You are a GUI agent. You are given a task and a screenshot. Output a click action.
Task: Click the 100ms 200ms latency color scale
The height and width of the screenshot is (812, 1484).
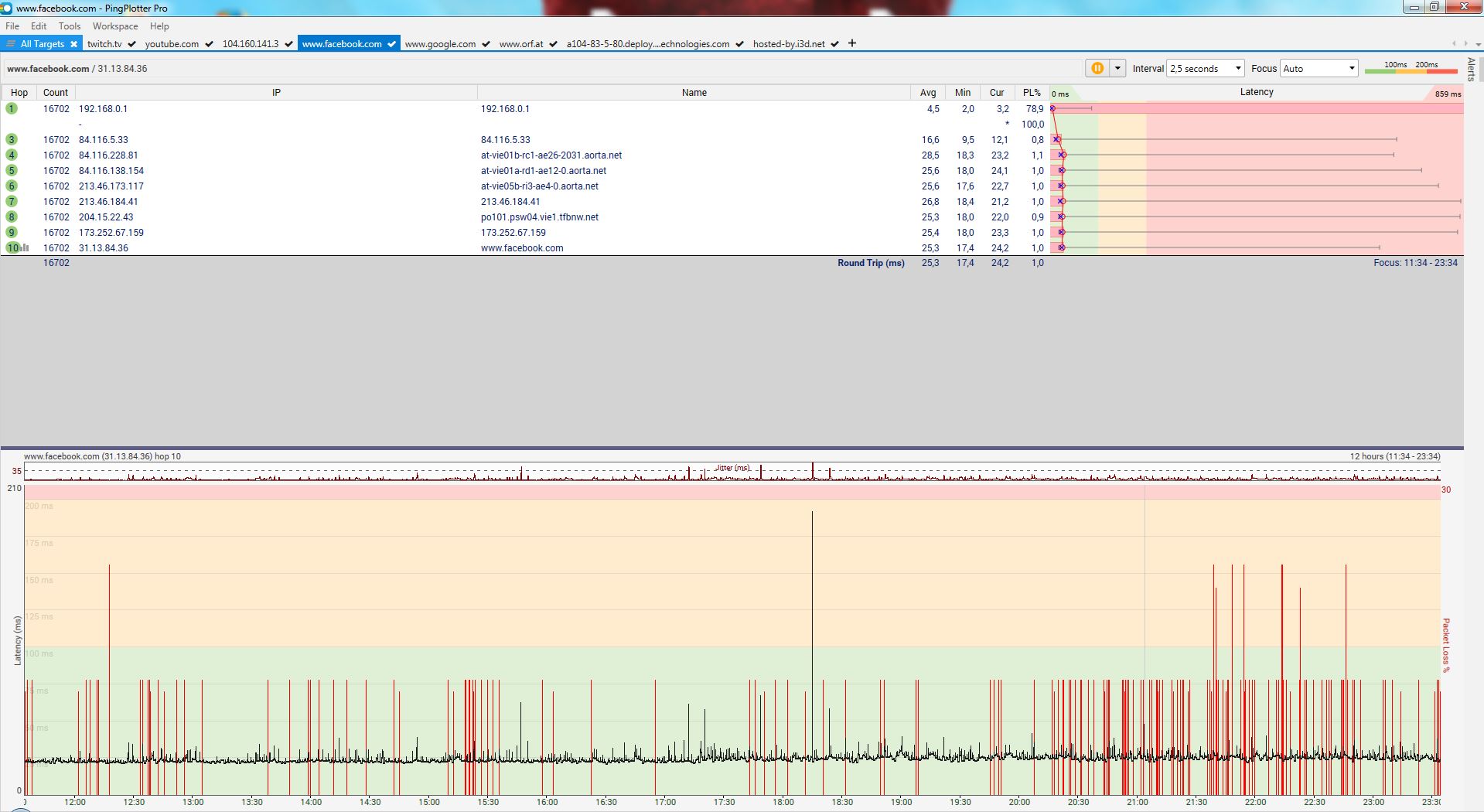(1411, 68)
